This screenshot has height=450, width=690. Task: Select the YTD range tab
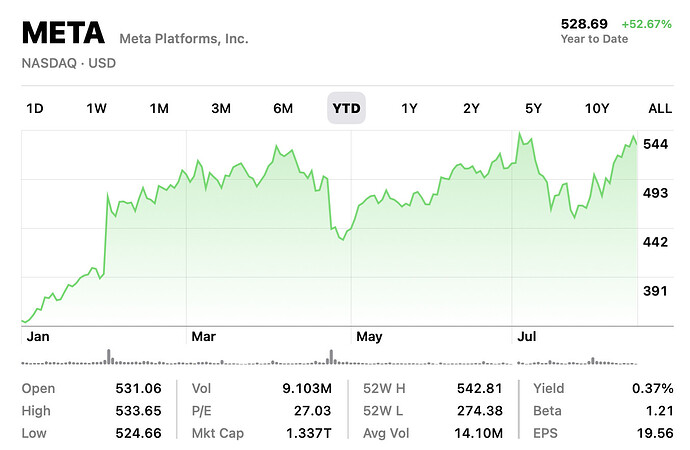[347, 108]
